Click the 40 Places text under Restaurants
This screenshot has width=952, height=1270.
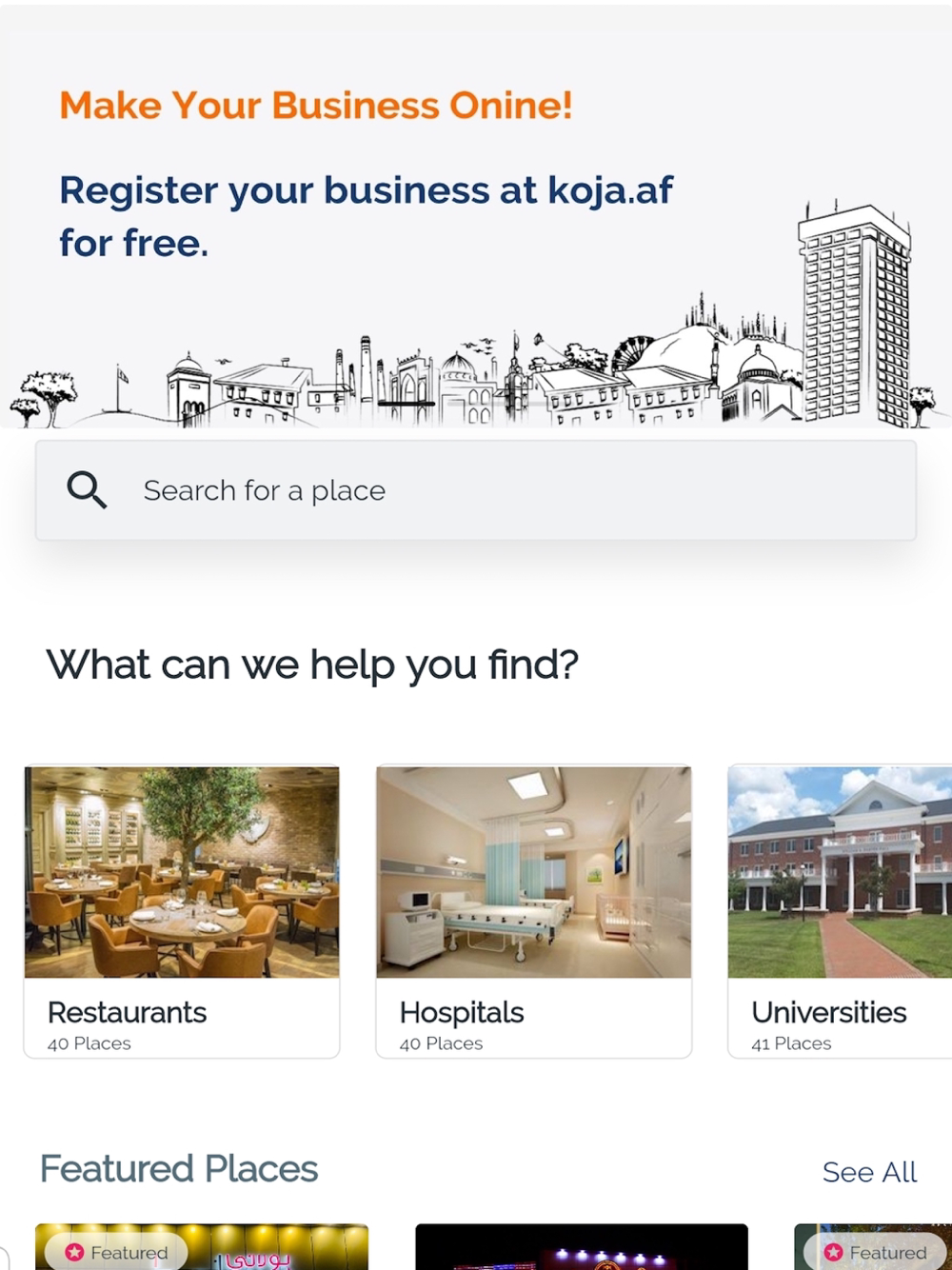tap(89, 1043)
